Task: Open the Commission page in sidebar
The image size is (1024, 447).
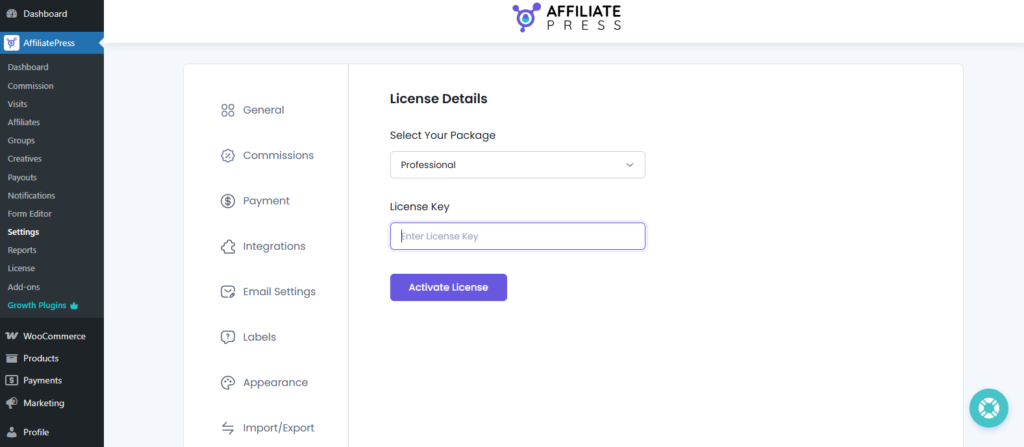Action: pyautogui.click(x=31, y=86)
